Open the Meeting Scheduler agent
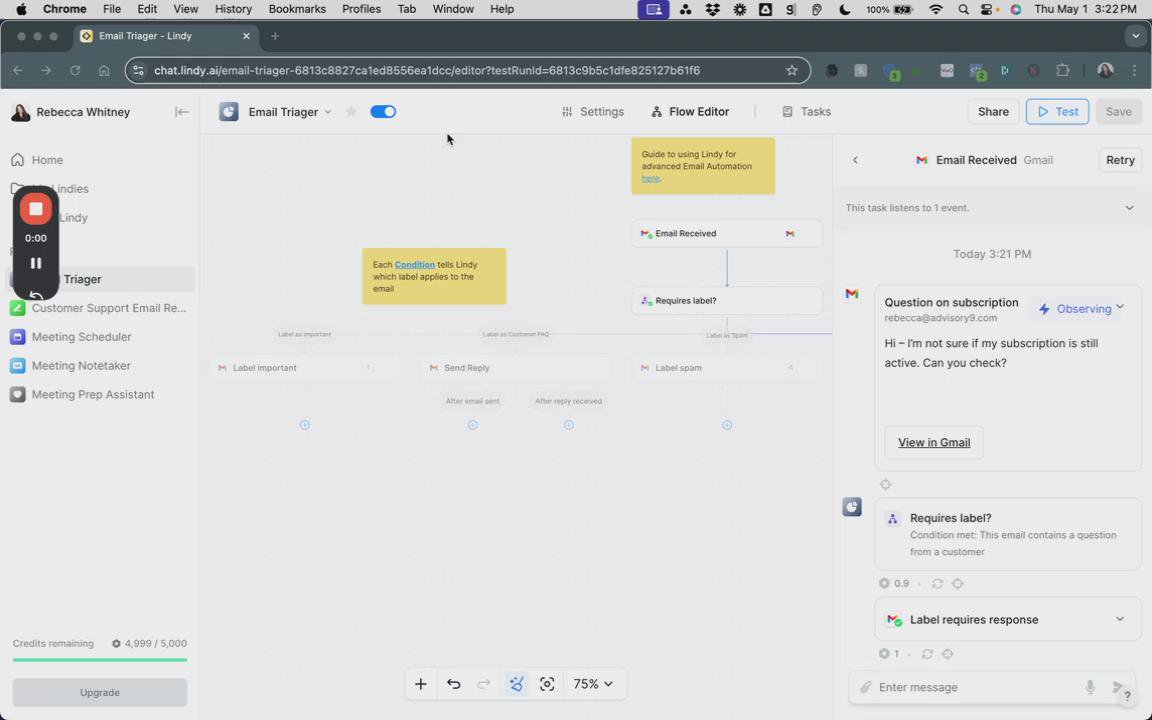This screenshot has height=720, width=1152. click(98, 336)
